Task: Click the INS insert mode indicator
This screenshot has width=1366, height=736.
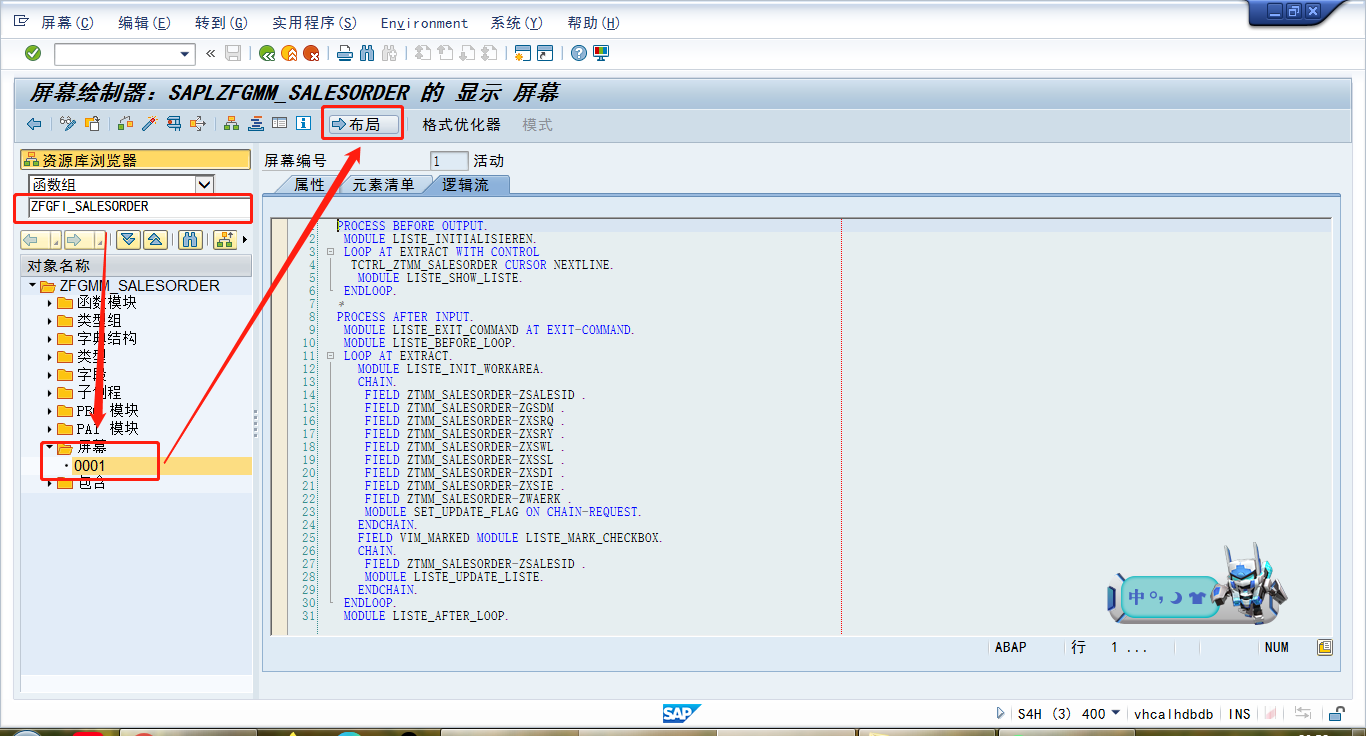Action: tap(1240, 714)
